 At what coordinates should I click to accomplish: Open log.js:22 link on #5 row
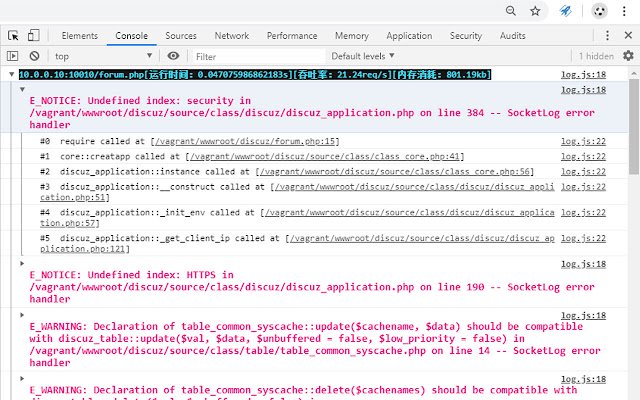pos(583,238)
